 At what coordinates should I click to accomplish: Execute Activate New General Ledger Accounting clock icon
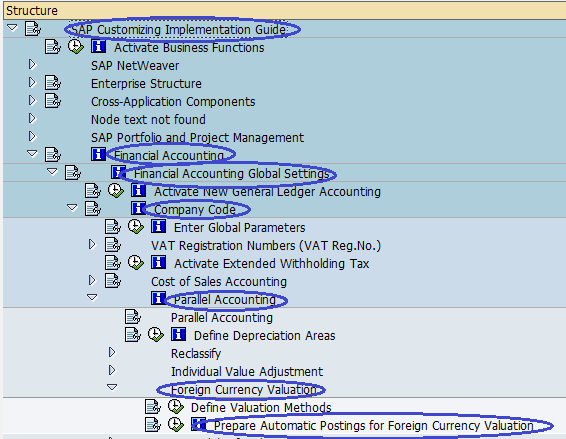click(x=116, y=190)
